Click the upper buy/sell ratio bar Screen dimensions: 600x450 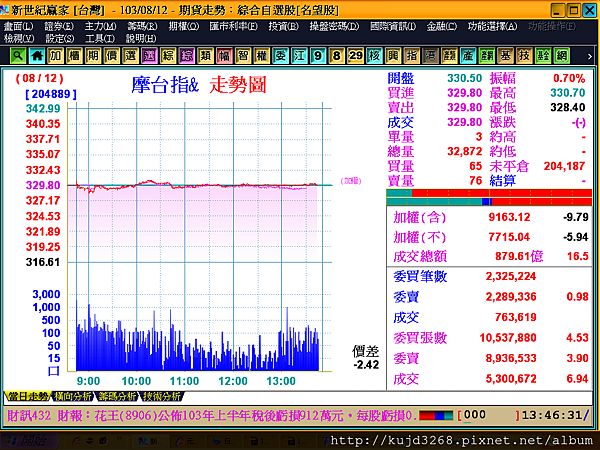(489, 193)
